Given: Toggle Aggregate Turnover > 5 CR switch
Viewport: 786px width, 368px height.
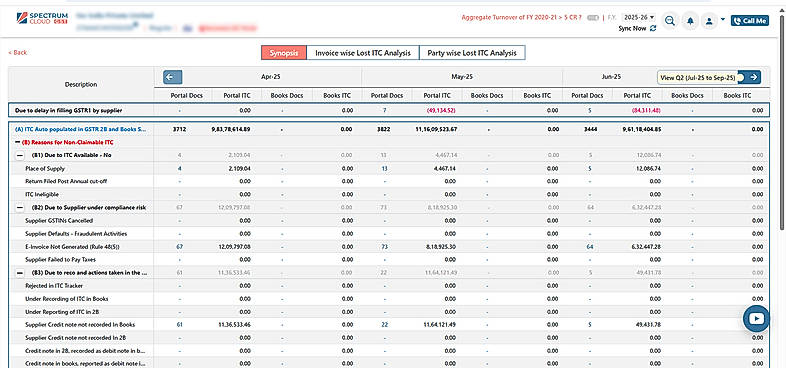Looking at the screenshot, I should pyautogui.click(x=593, y=18).
